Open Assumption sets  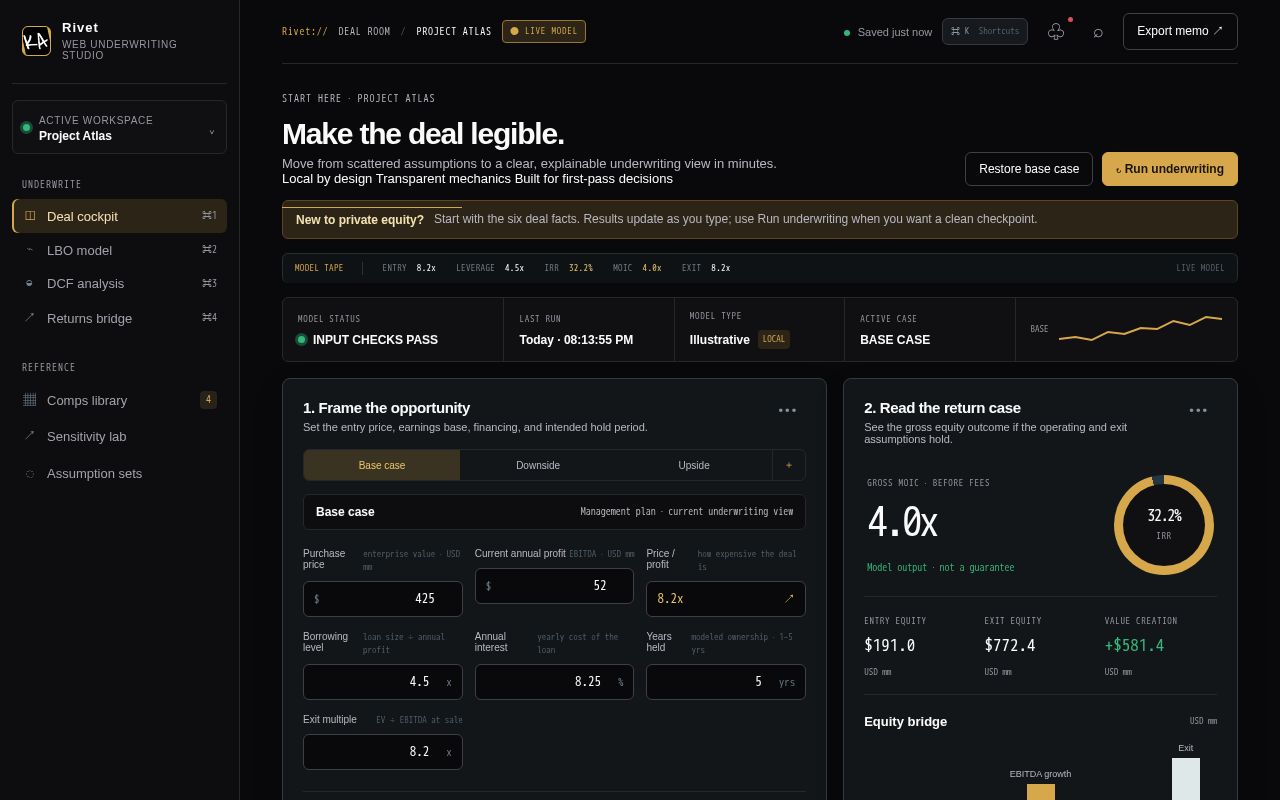tap(120, 473)
